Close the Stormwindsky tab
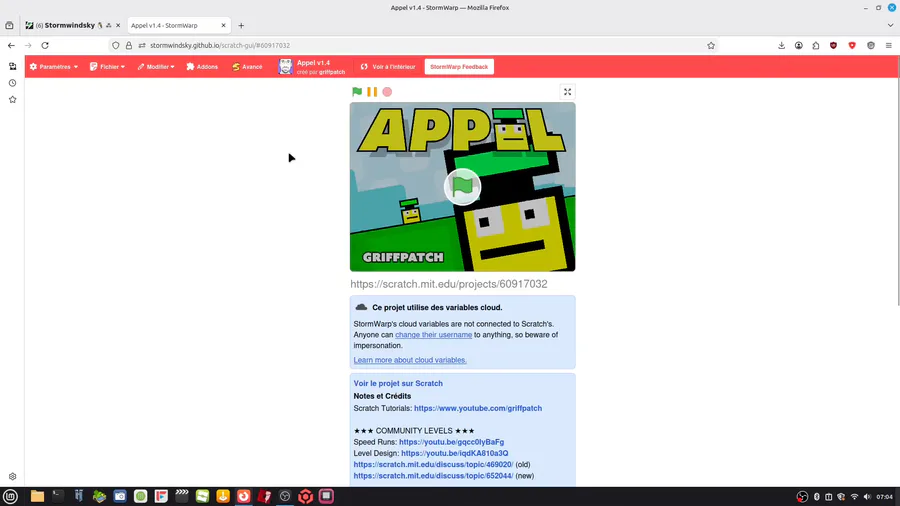The image size is (900, 506). 118,25
